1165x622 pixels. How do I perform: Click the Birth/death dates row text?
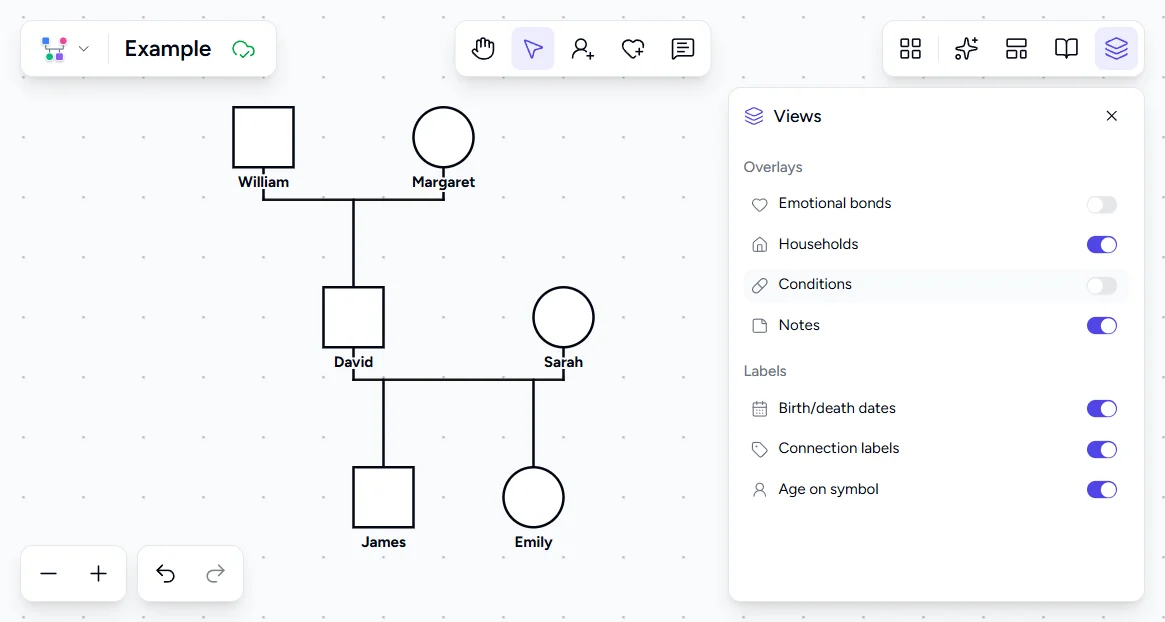(x=837, y=408)
